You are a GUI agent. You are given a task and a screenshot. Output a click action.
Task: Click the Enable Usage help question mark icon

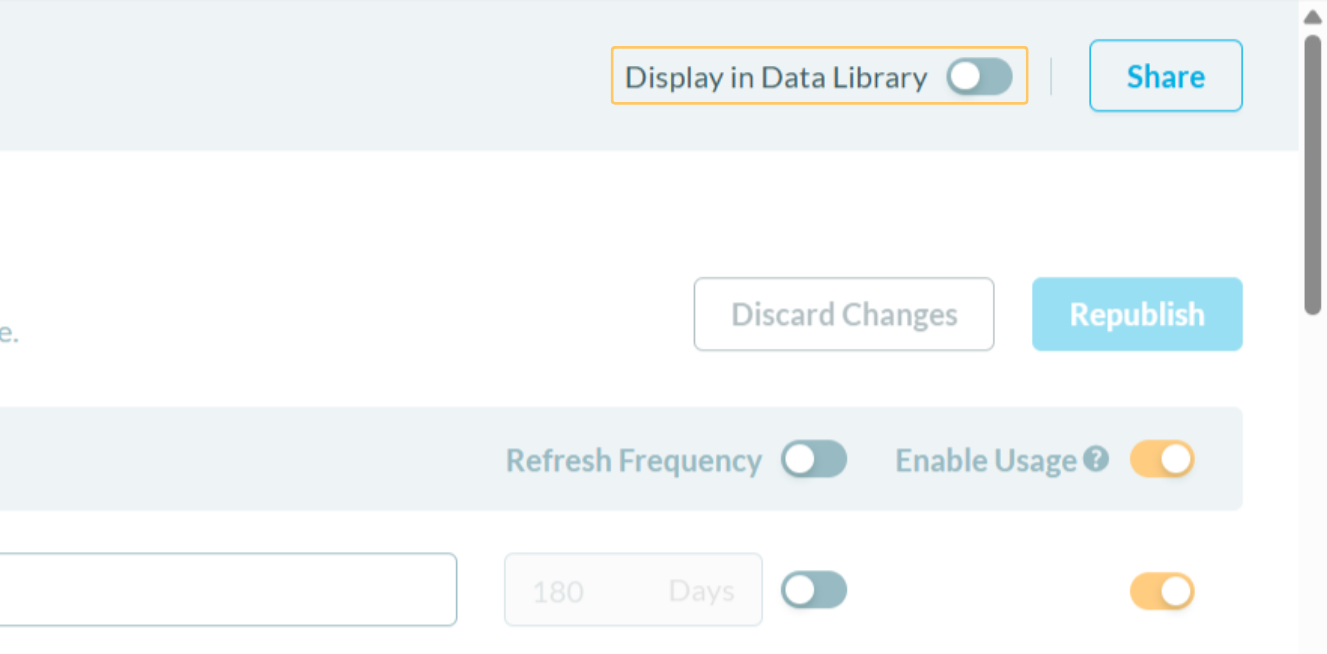(1097, 459)
